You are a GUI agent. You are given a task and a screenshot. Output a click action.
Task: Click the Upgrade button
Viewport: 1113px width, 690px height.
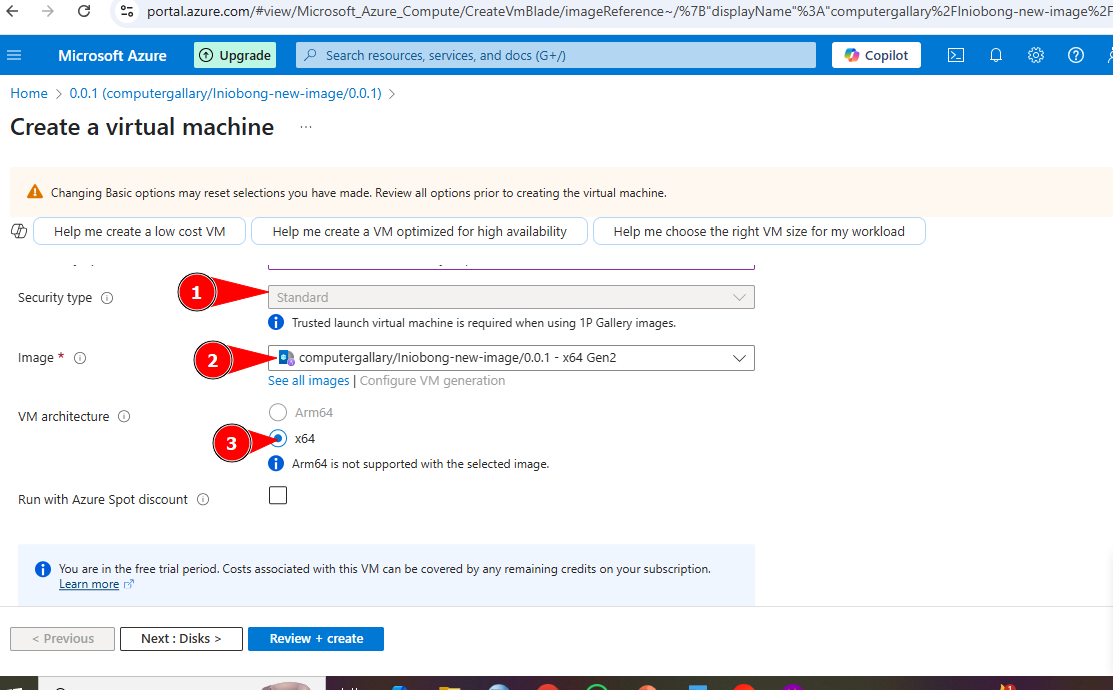(235, 55)
